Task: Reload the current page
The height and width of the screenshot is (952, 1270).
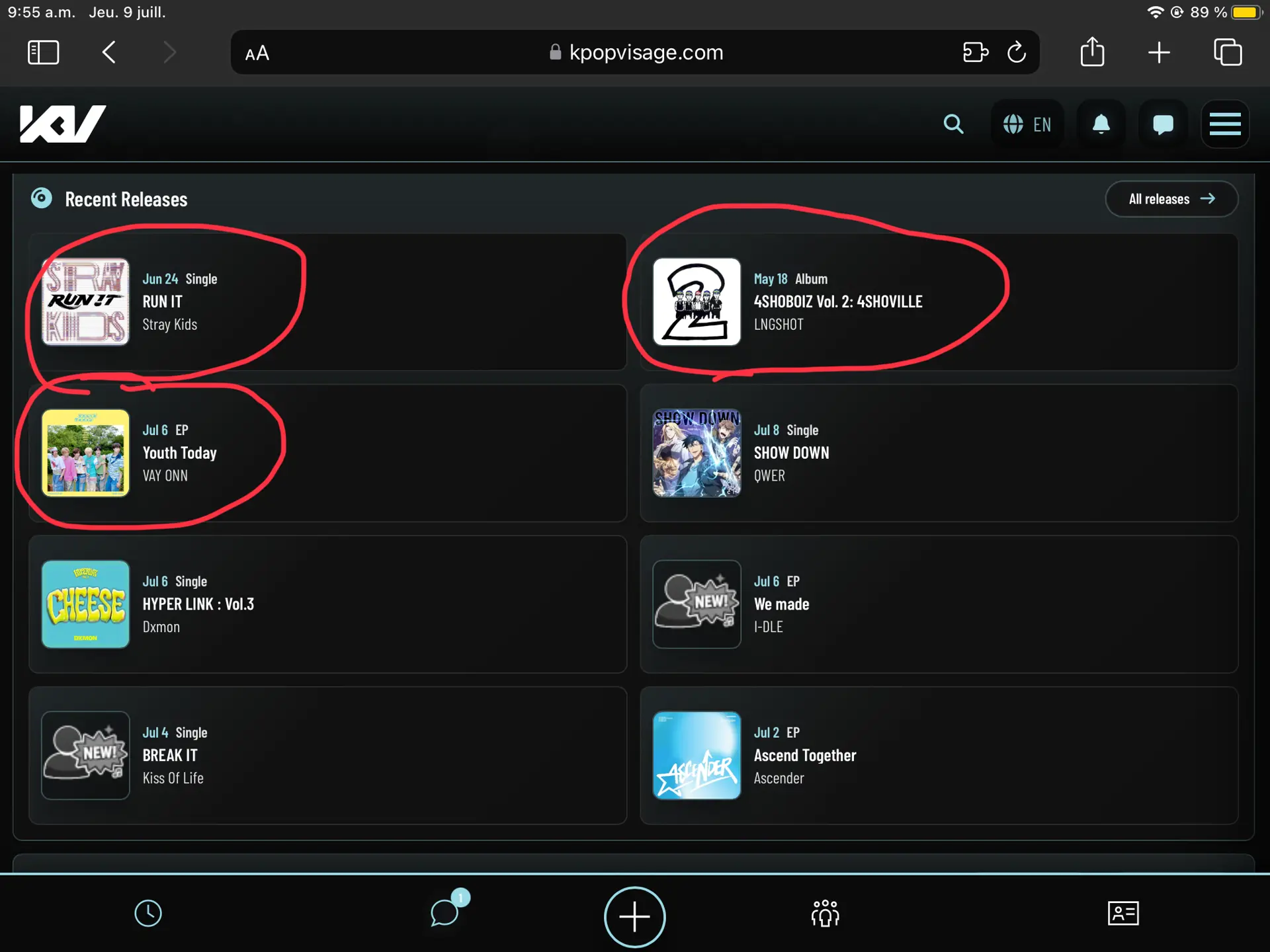Action: click(x=1017, y=52)
